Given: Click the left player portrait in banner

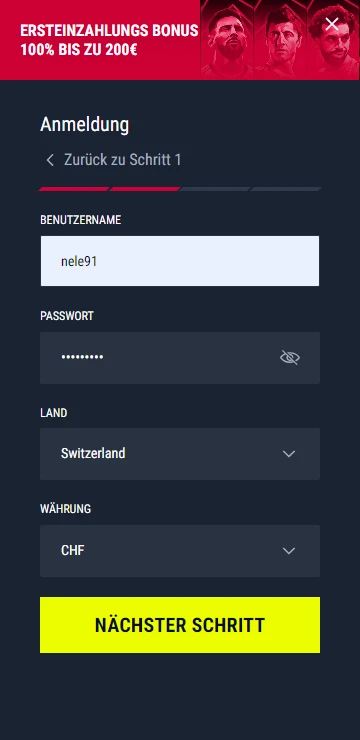Looking at the screenshot, I should point(228,41).
